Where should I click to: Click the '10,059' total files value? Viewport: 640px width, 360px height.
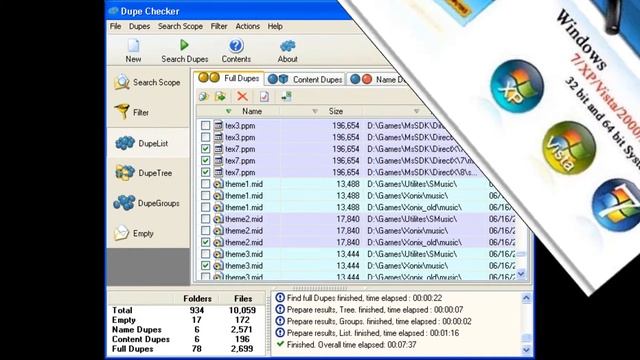(x=242, y=310)
